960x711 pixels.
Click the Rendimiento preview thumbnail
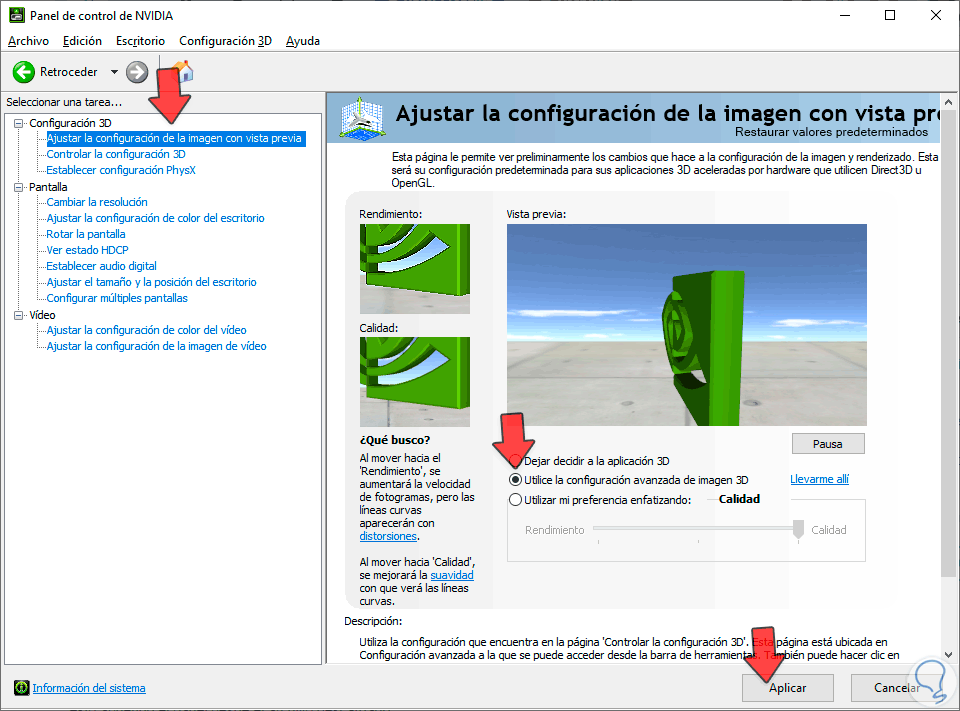pos(414,269)
